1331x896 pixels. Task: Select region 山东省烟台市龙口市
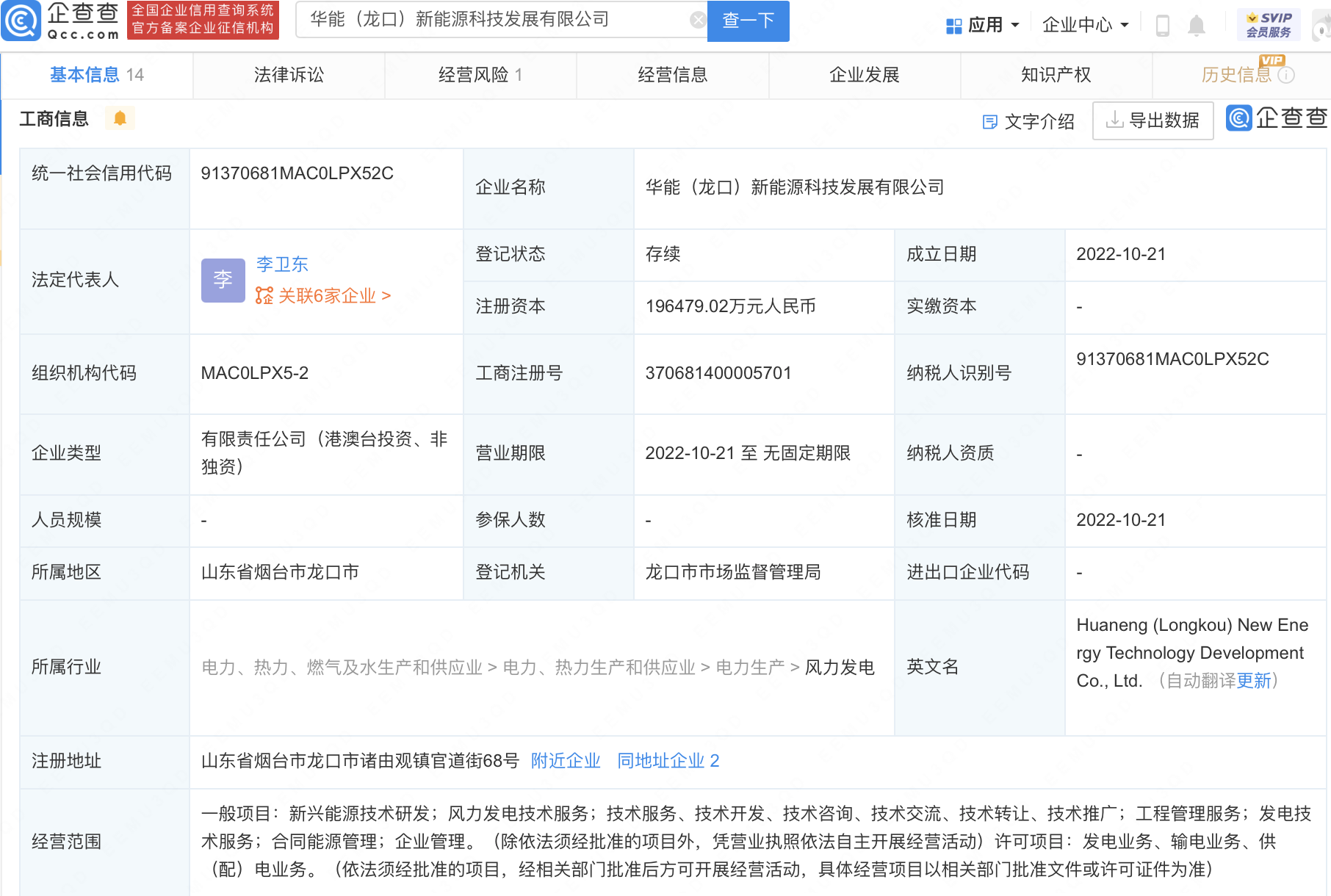280,572
